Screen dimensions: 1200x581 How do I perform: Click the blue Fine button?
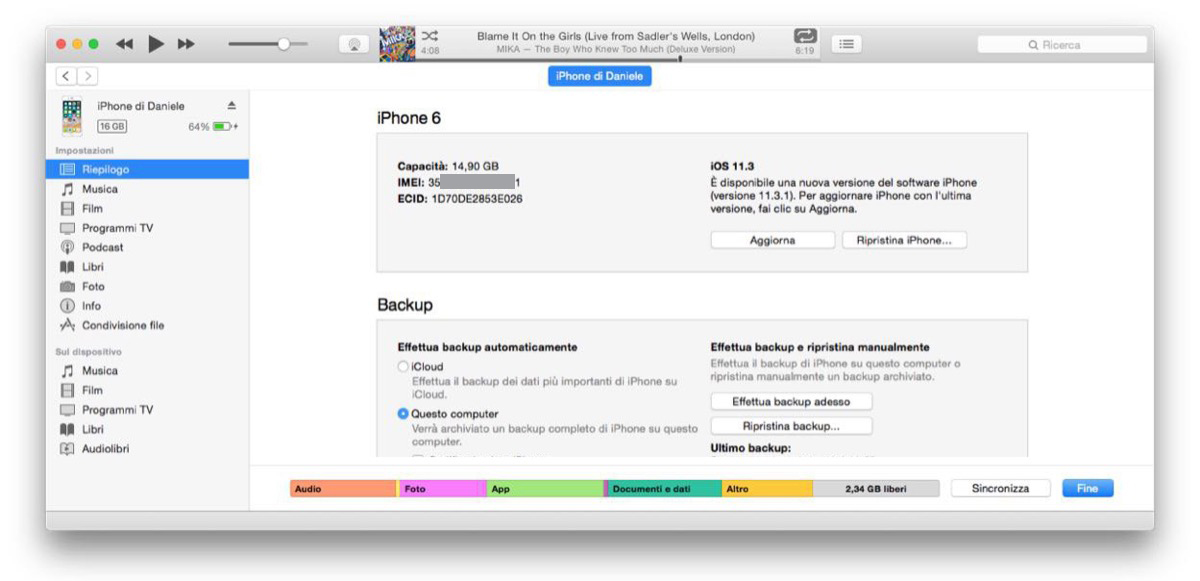coord(1087,488)
